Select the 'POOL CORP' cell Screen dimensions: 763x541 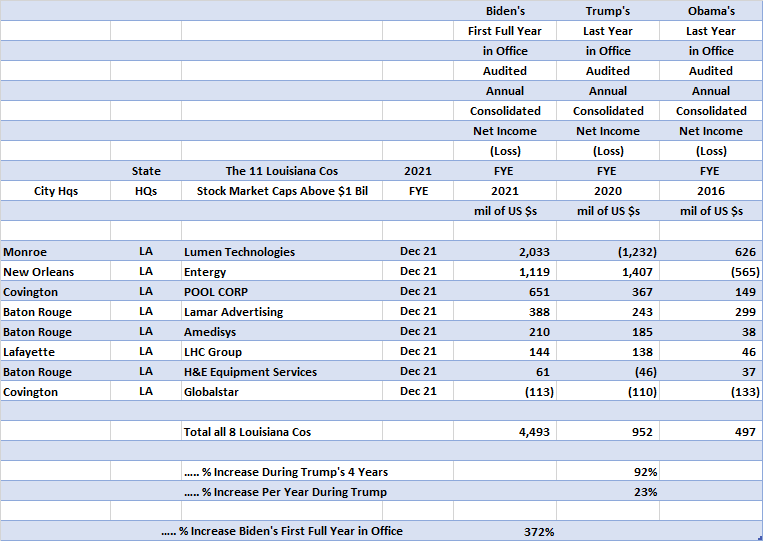coord(282,291)
